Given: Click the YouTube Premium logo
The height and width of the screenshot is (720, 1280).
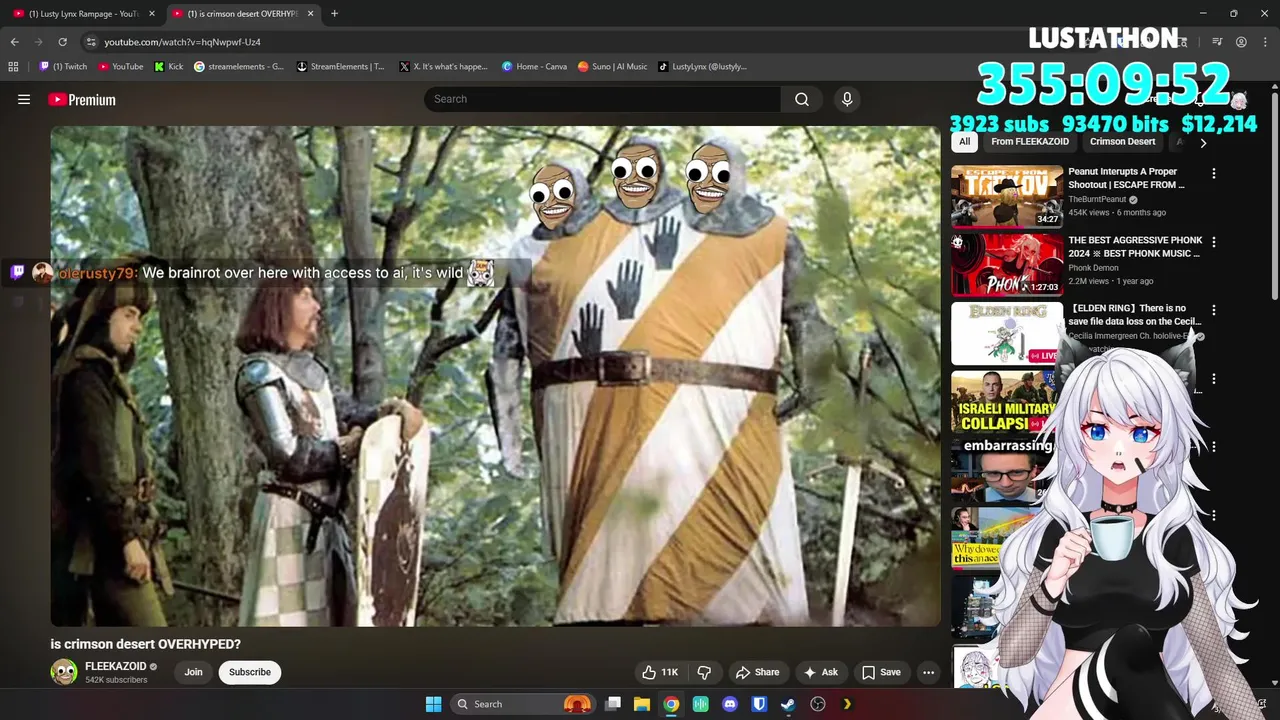Looking at the screenshot, I should 82,100.
